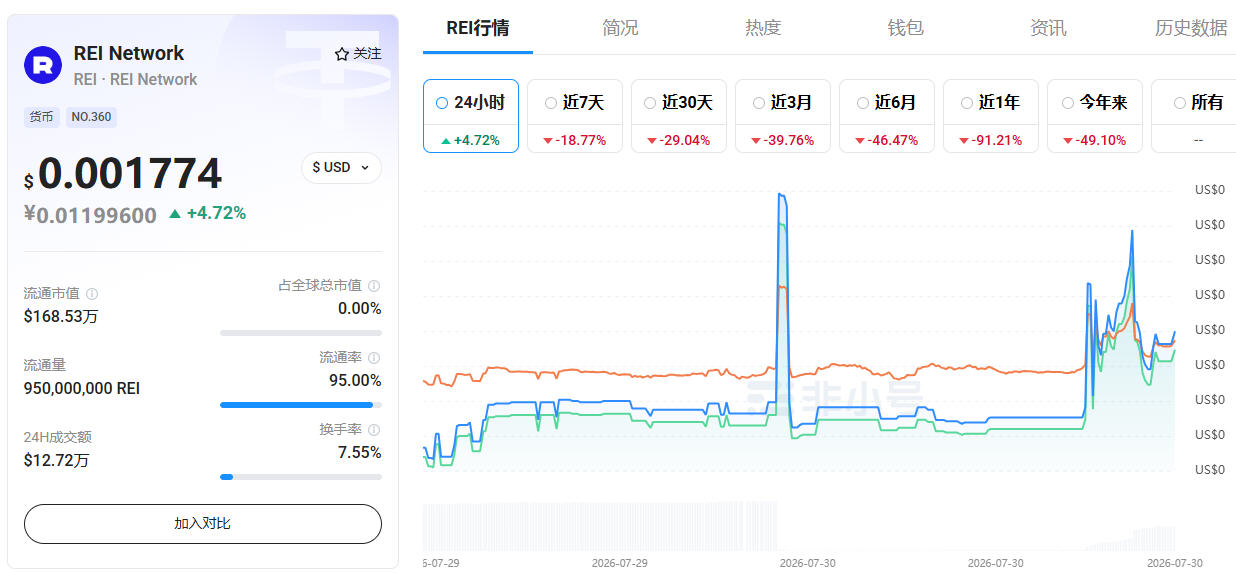Screen dimensions: 1236x573
Task: Click the 950,000,000 REI circulating supply
Action: coord(82,389)
